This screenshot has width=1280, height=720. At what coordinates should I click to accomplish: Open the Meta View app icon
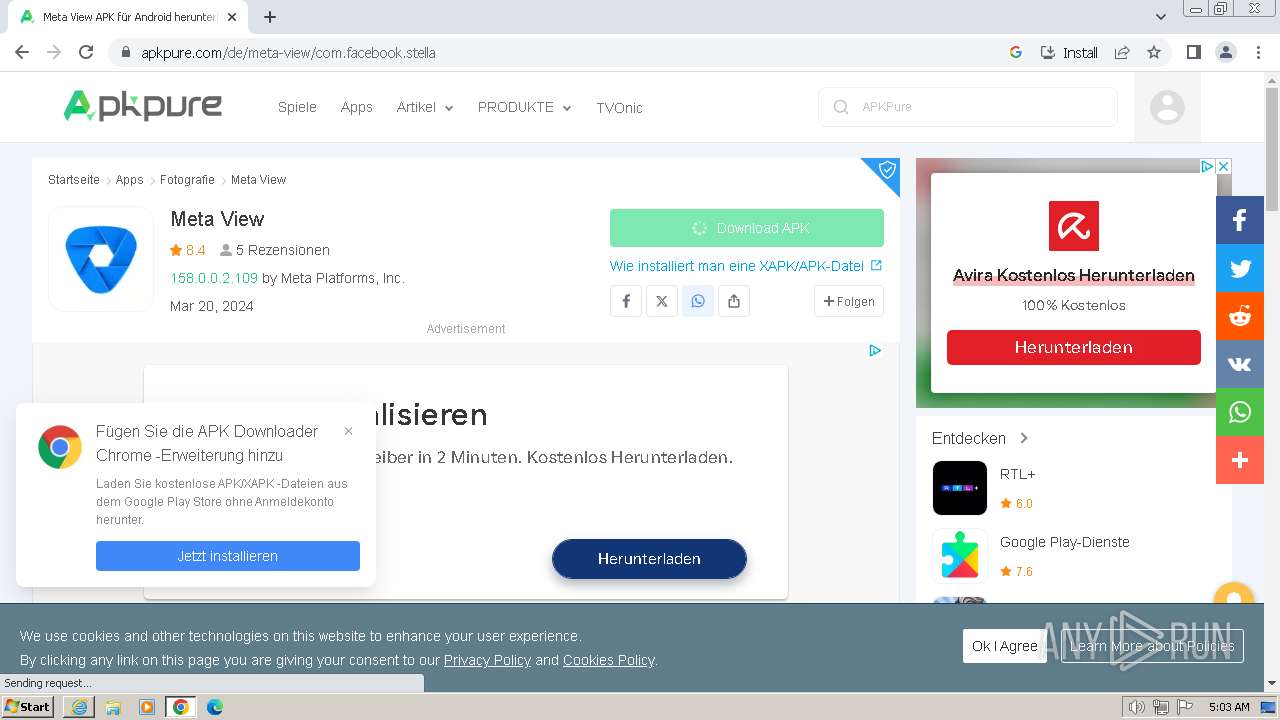coord(101,259)
